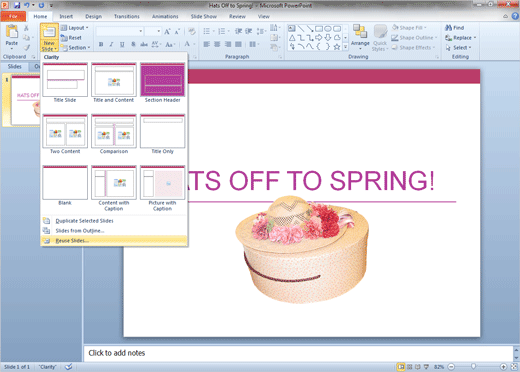Click the Format Painter brush icon

click(26, 48)
